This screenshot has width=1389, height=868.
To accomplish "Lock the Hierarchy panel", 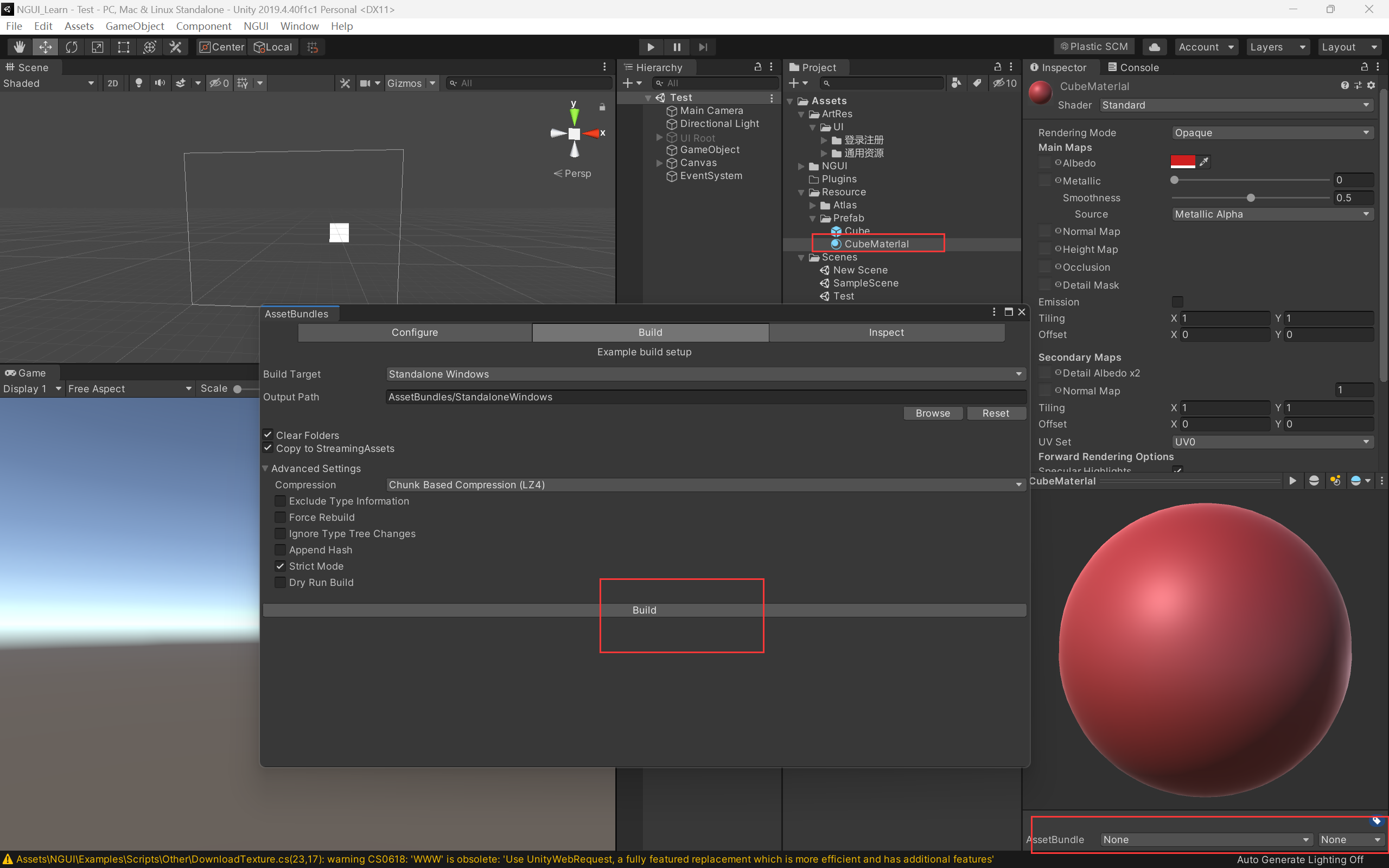I will (x=757, y=67).
